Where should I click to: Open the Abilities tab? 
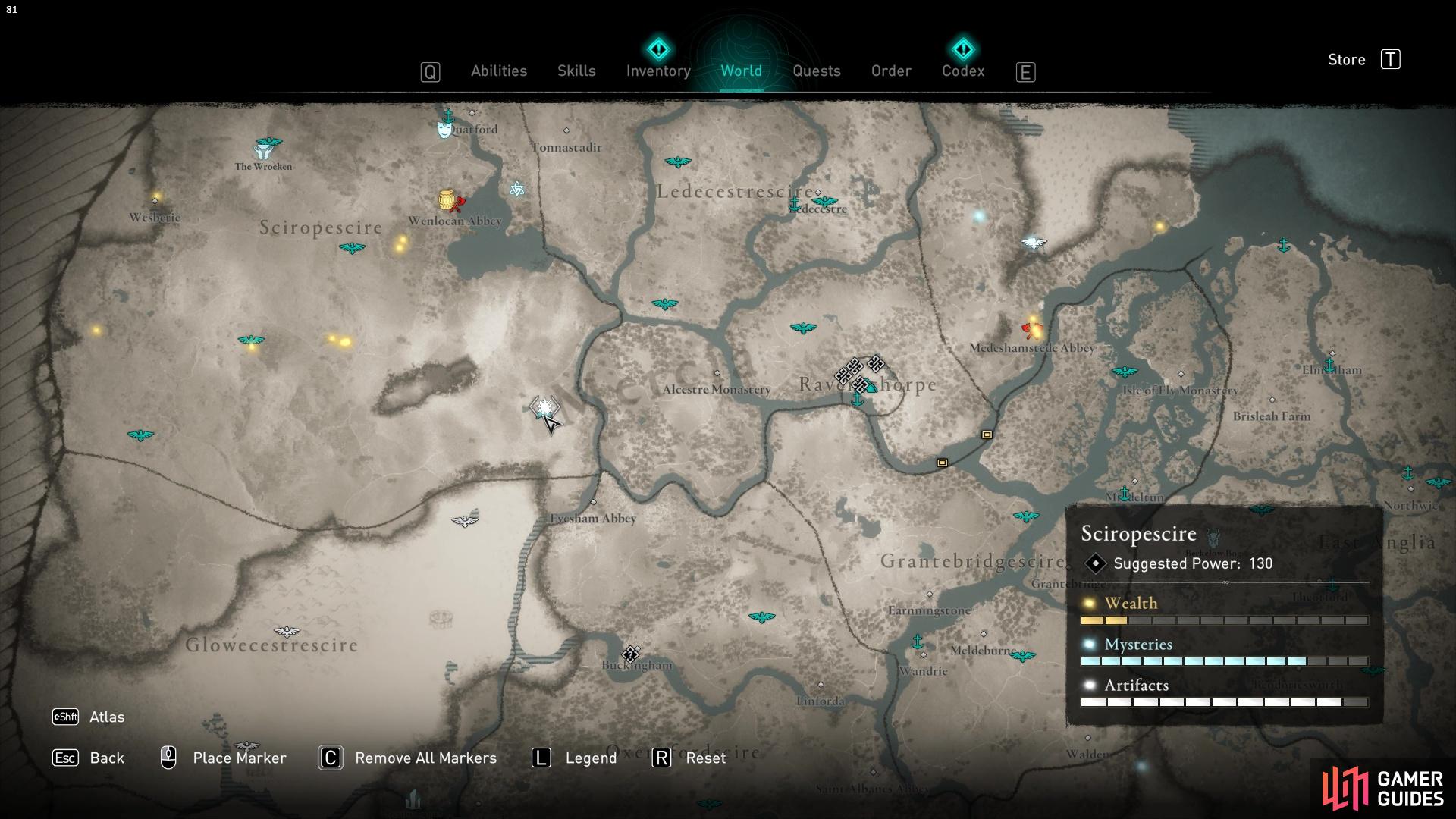pos(498,71)
